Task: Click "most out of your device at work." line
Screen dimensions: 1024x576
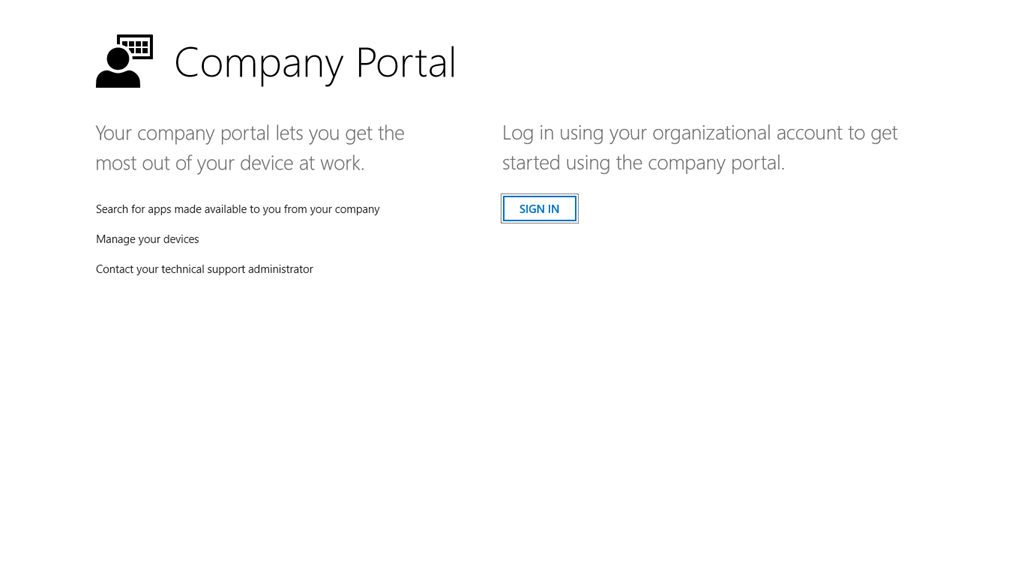Action: pyautogui.click(x=230, y=163)
